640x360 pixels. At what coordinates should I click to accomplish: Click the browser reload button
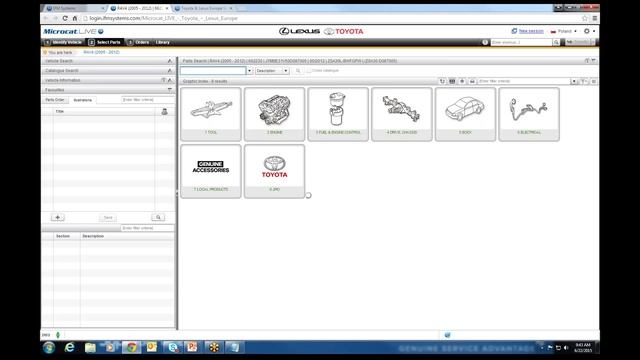(x=65, y=18)
